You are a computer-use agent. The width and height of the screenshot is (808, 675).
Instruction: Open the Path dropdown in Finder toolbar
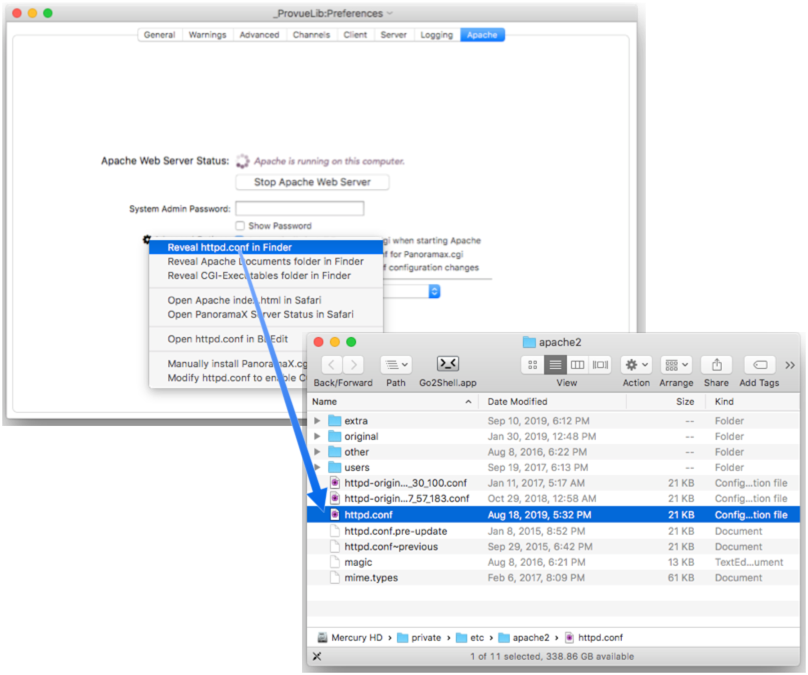point(396,365)
